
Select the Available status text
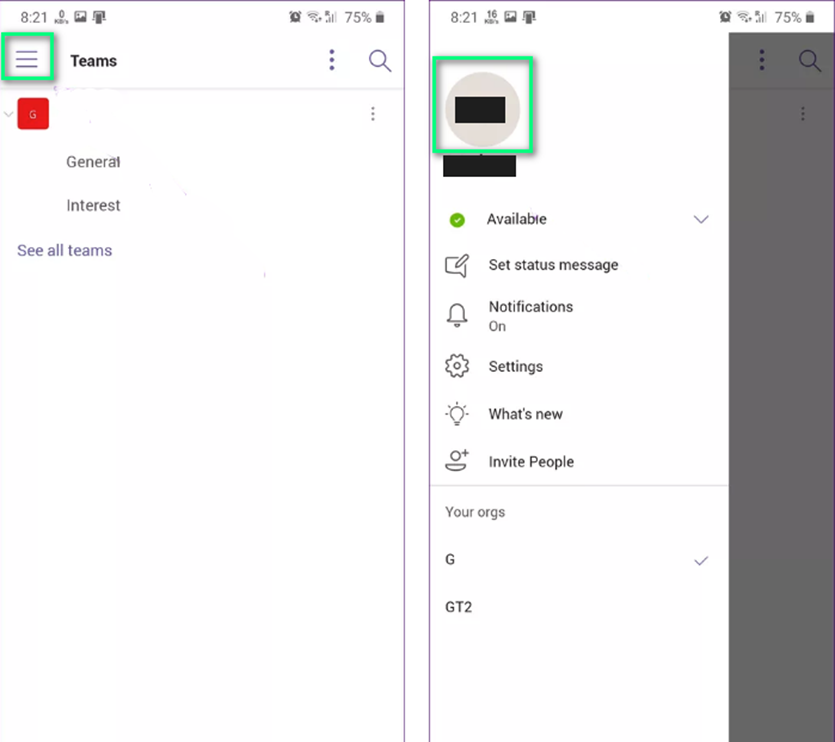(x=517, y=219)
